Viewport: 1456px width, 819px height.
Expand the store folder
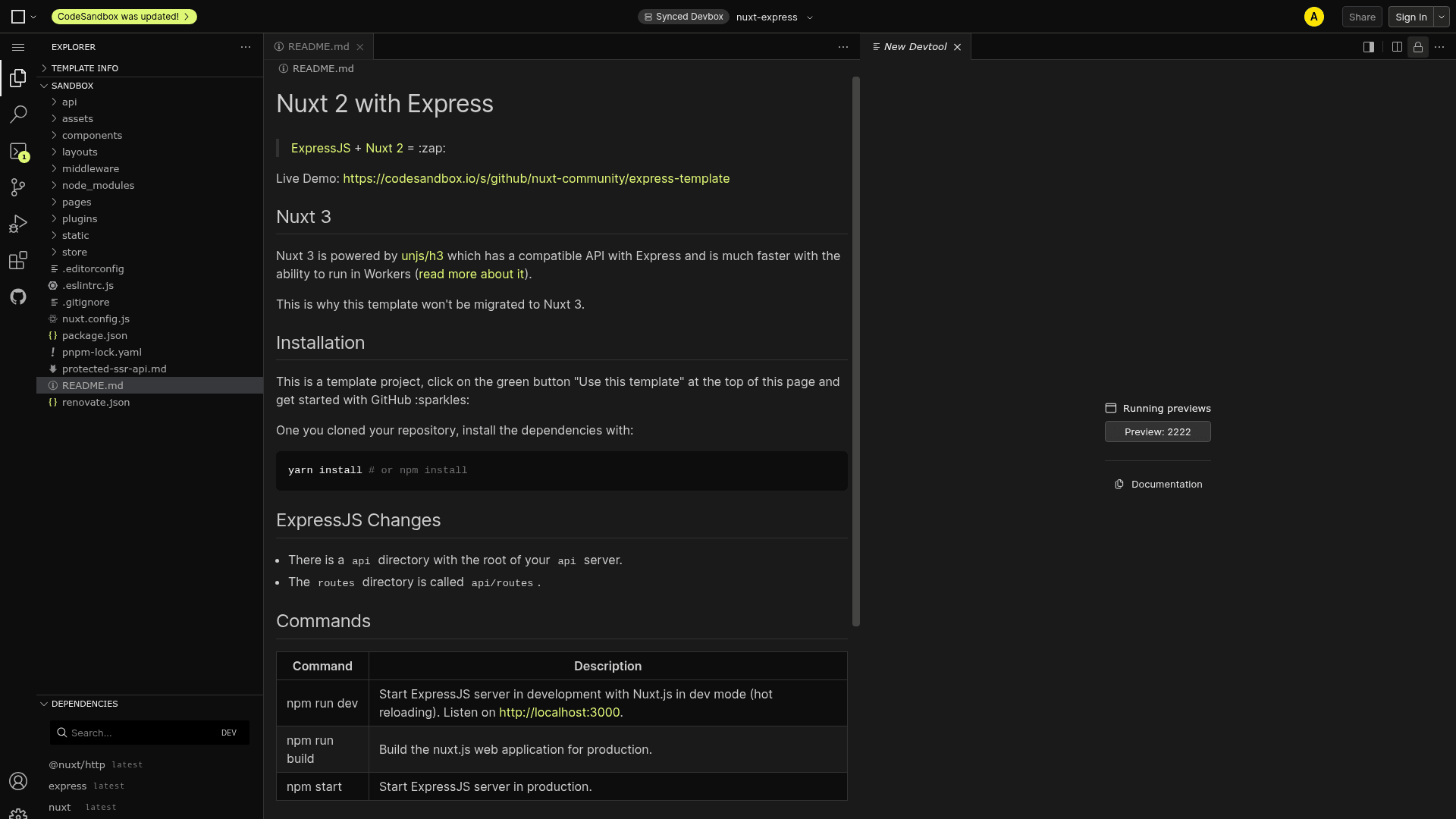click(150, 253)
